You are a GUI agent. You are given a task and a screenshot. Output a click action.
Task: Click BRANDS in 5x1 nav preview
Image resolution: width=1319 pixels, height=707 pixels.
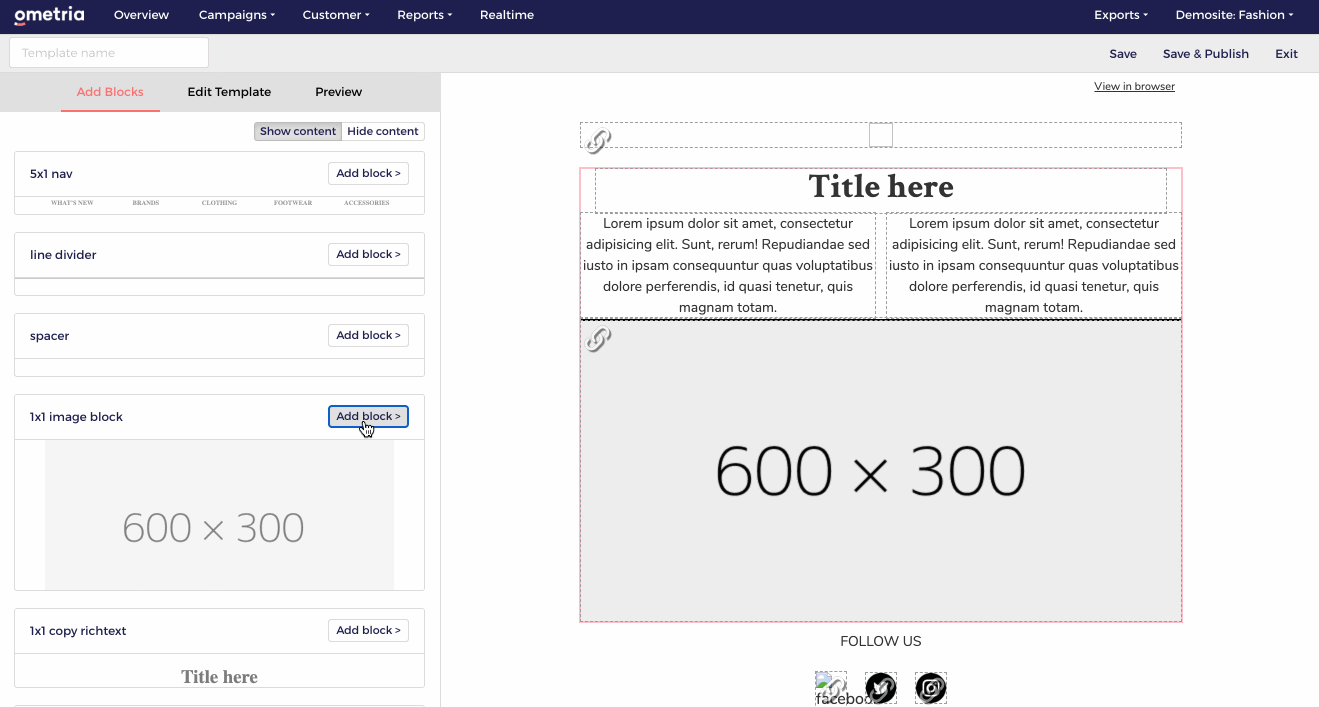click(x=146, y=203)
